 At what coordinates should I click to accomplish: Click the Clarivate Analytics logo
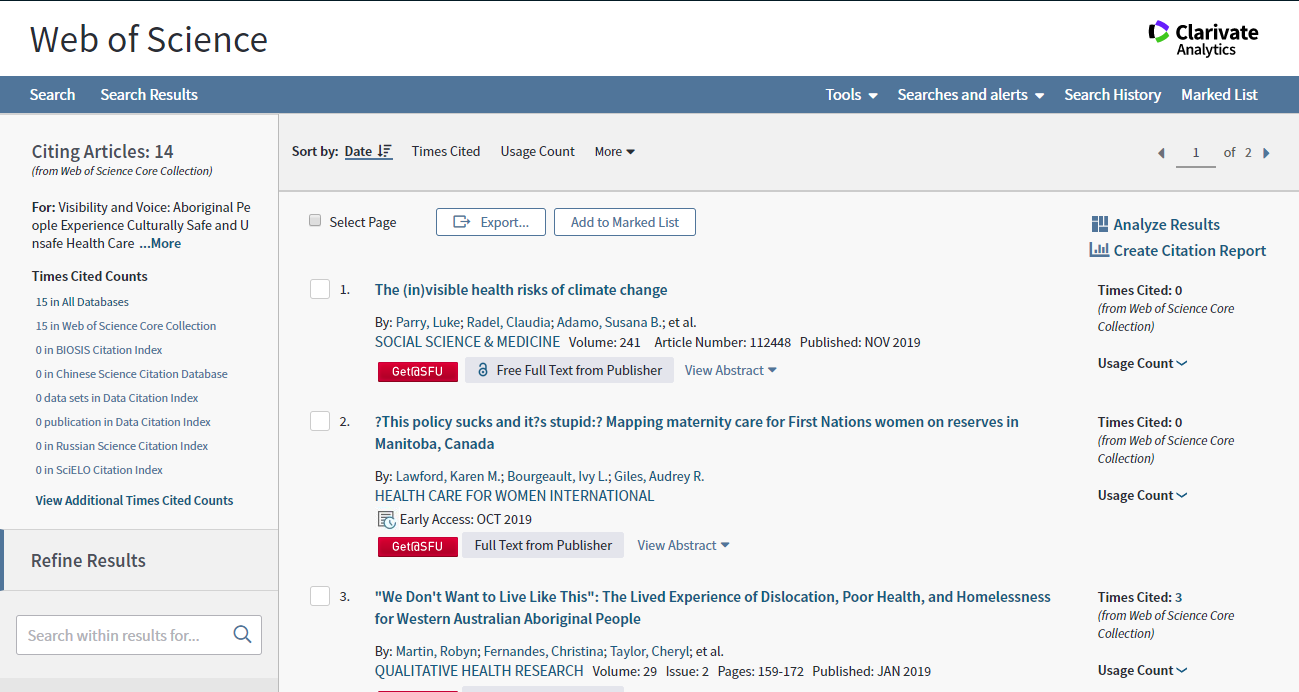1203,39
